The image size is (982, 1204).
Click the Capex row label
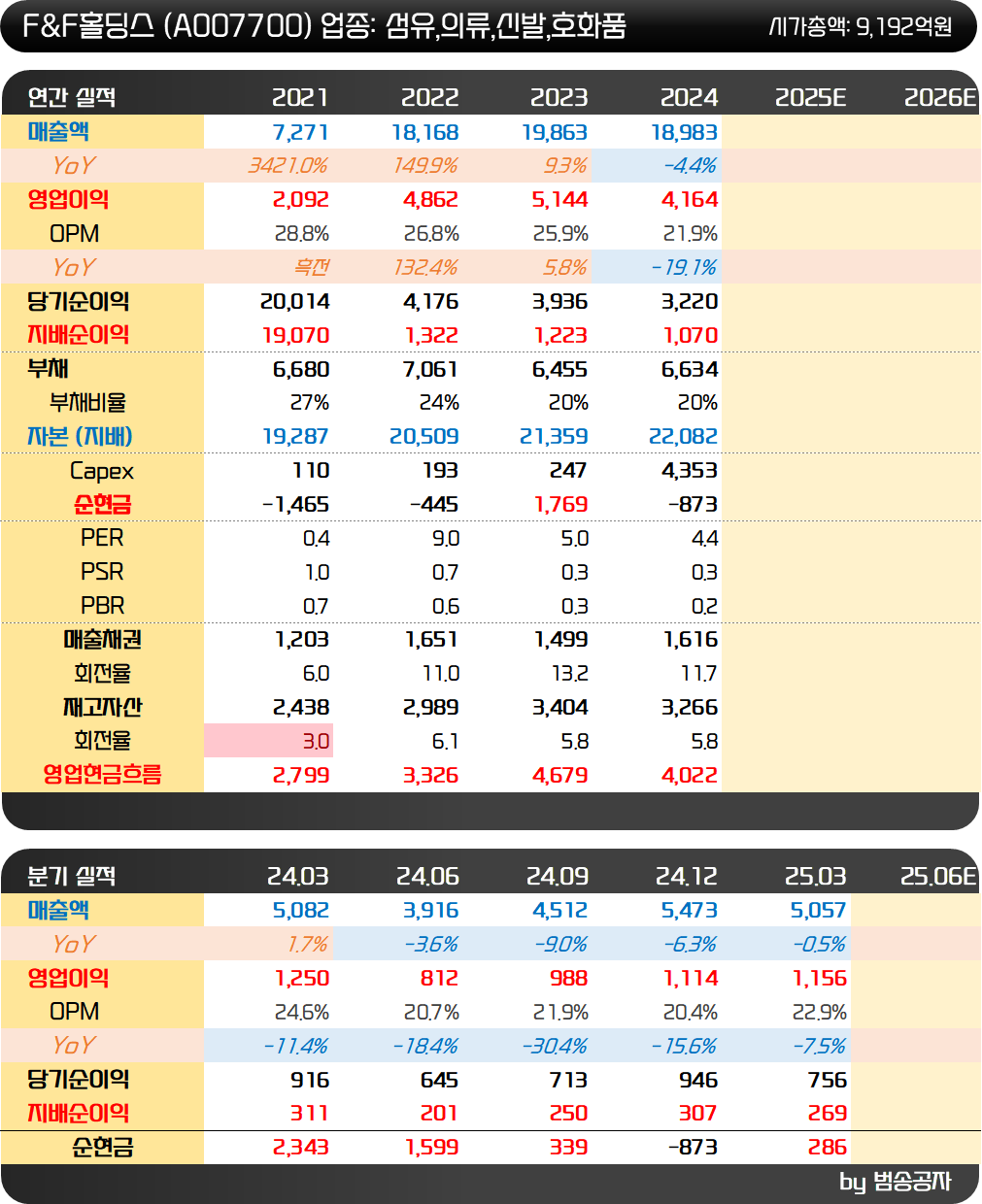coord(102,471)
